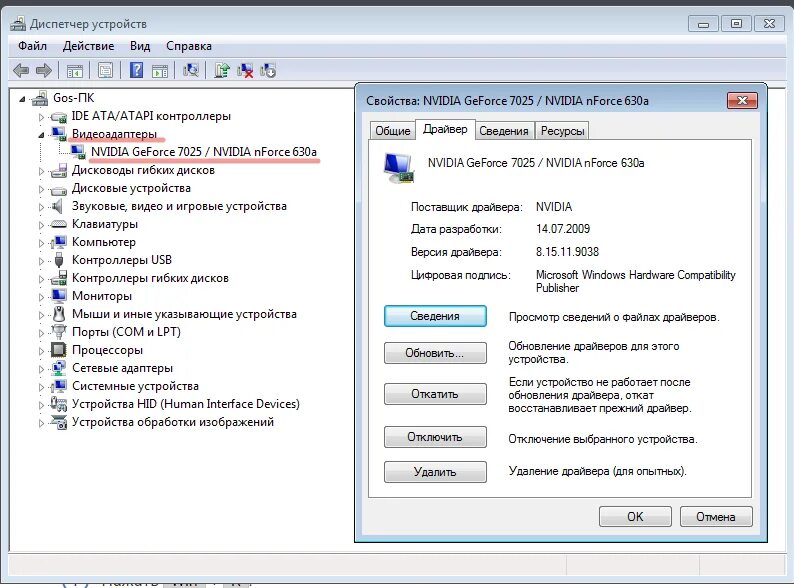Click the speaker icon for Звуковые устройства
This screenshot has width=794, height=588.
58,206
